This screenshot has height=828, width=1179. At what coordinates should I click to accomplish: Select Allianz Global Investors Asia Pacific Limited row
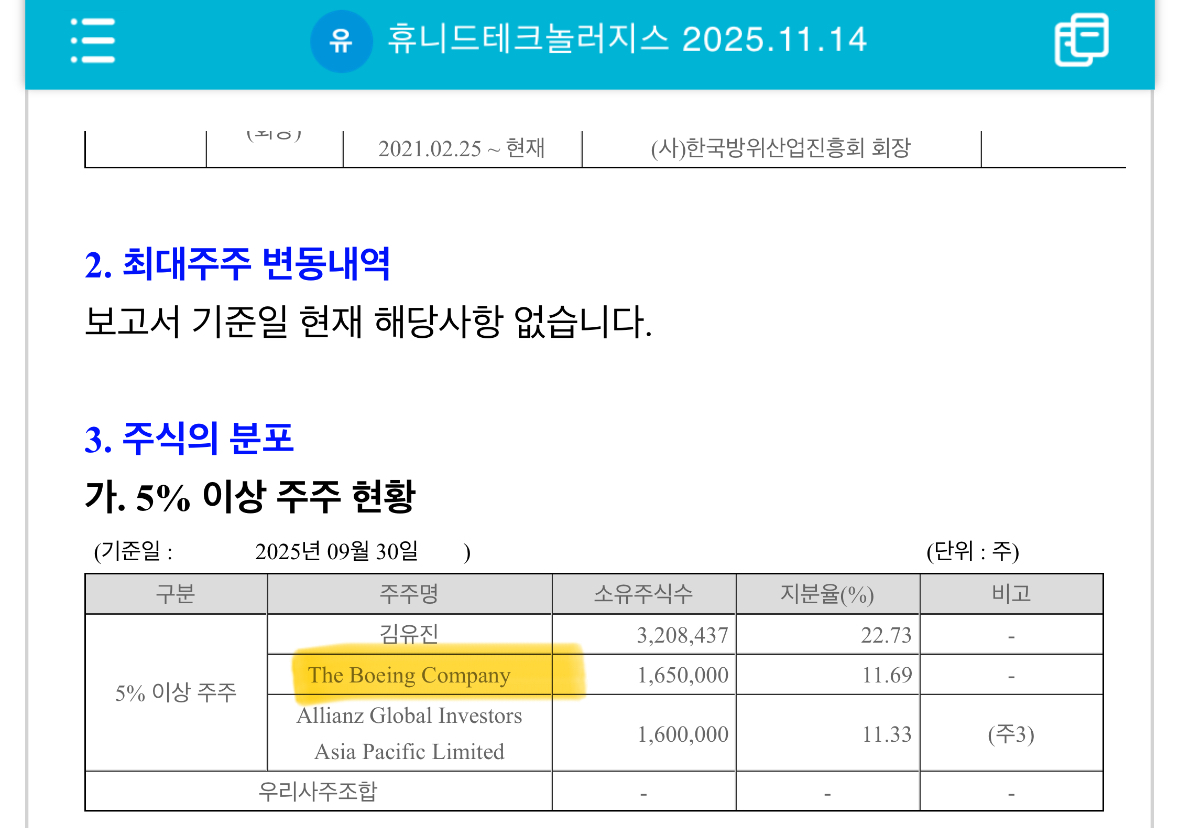[410, 732]
